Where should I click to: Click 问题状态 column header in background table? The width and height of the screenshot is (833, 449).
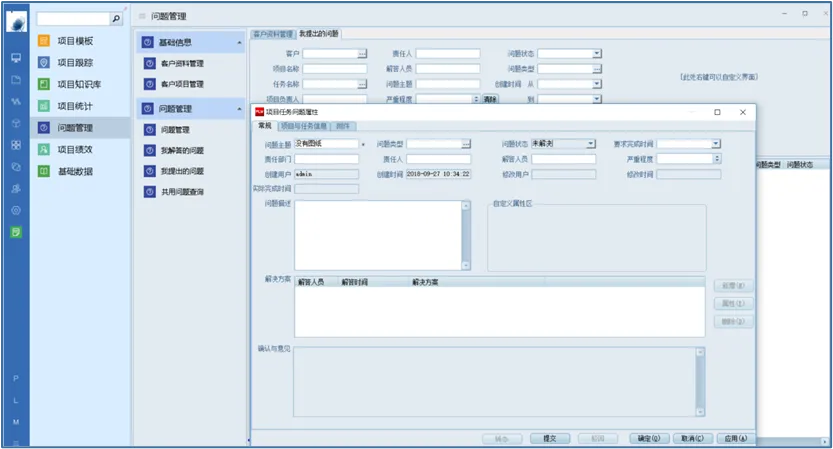click(x=800, y=165)
